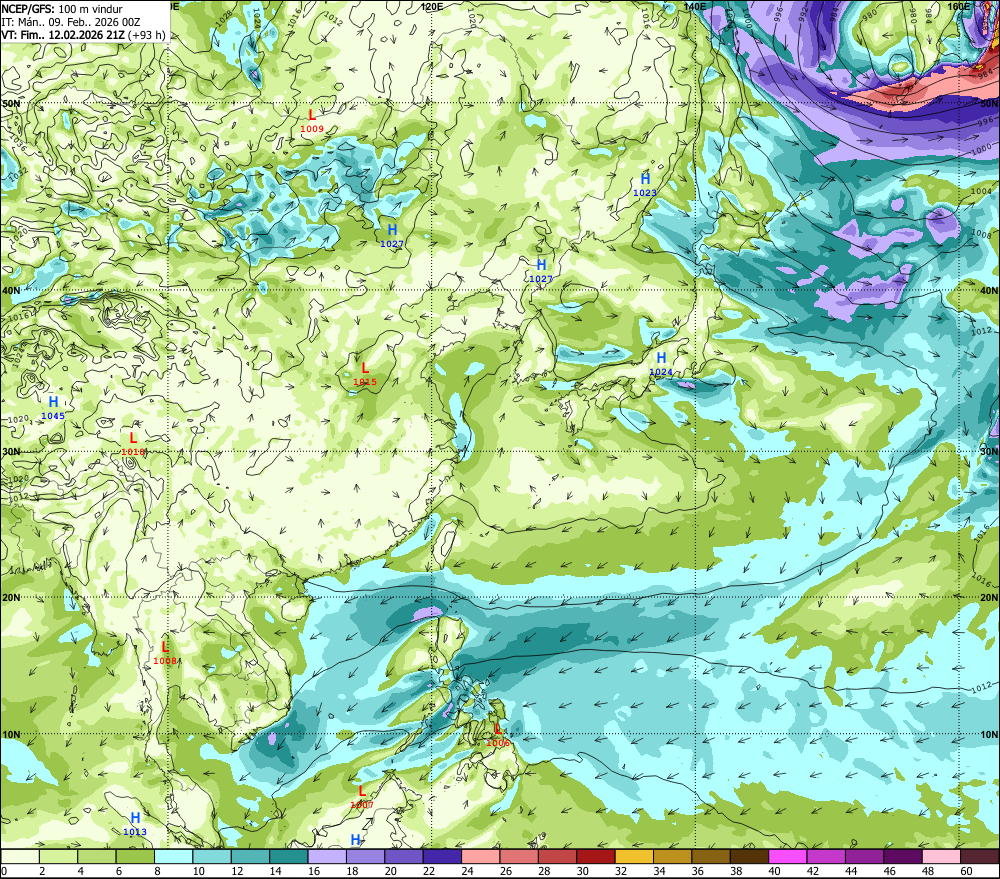Click the legend scale number 36
The height and width of the screenshot is (879, 1000).
tap(698, 871)
